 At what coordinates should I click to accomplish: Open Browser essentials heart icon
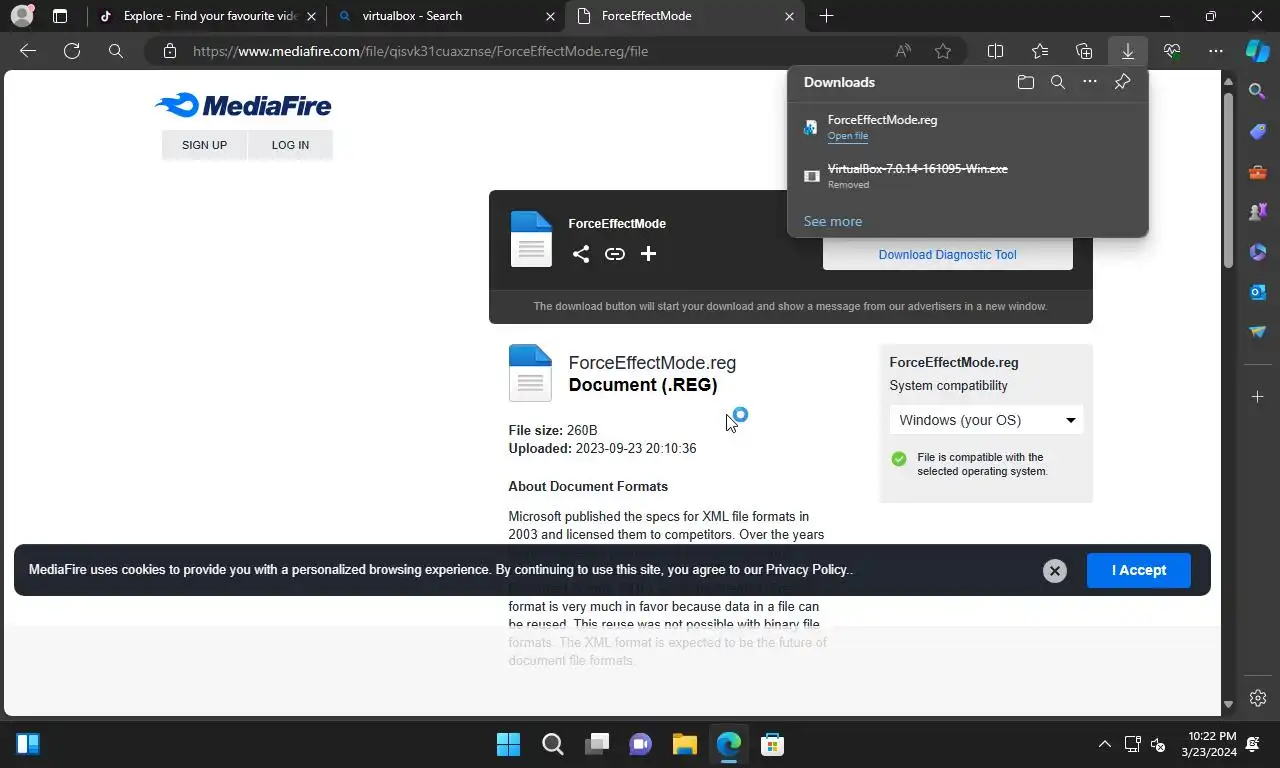tap(1172, 51)
